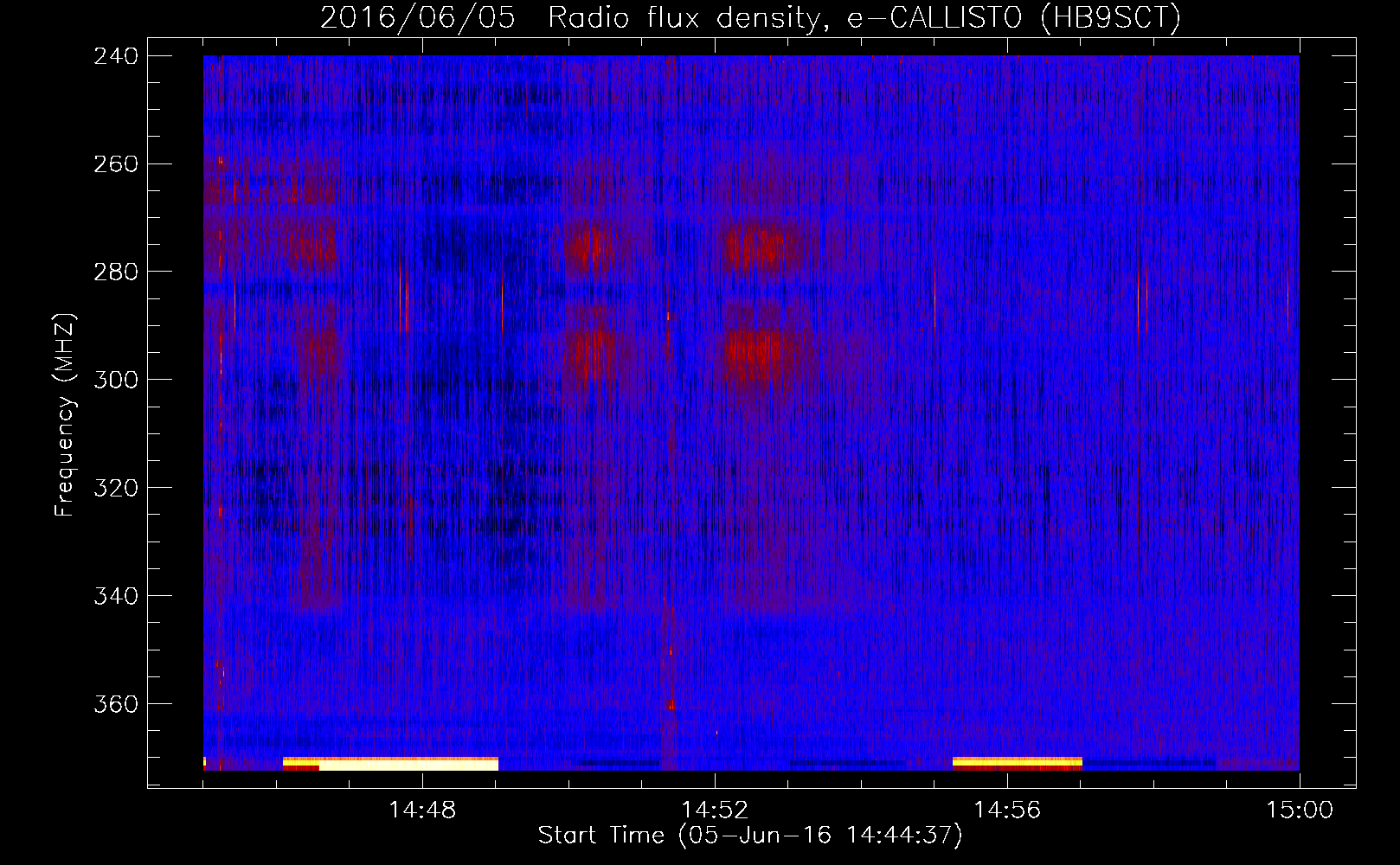Viewport: 1400px width, 865px height.
Task: Select the 340 frequency tick label
Action: [x=116, y=597]
